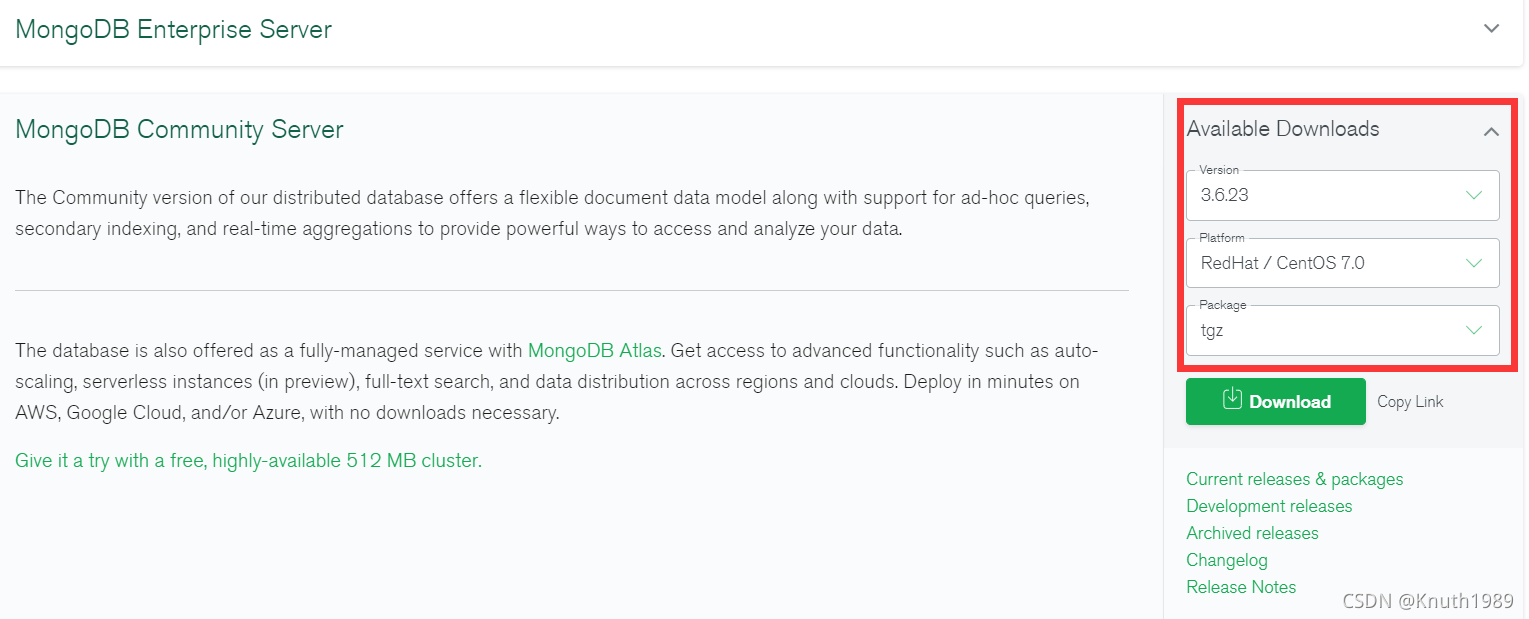Screen dimensions: 1529x619
Task: Click the Download button
Action: pos(1275,401)
